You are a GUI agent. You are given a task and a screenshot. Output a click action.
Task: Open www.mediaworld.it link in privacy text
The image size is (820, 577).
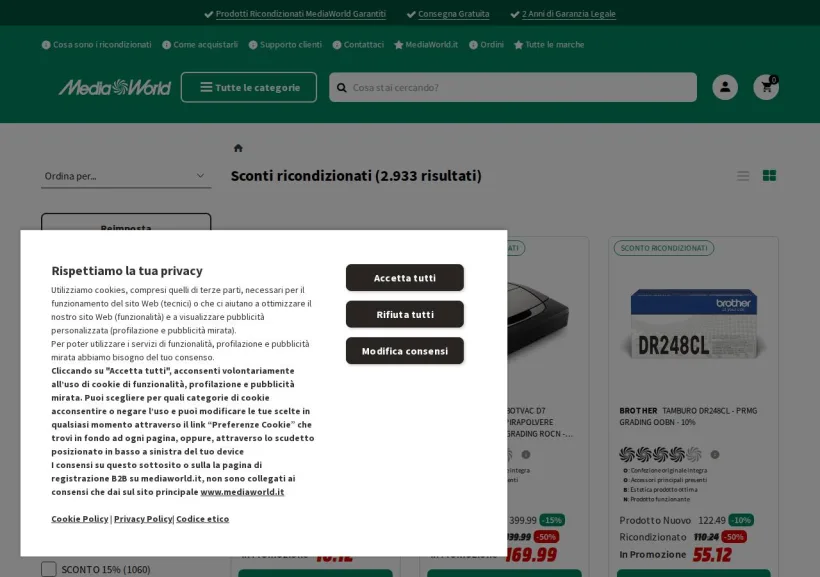242,492
